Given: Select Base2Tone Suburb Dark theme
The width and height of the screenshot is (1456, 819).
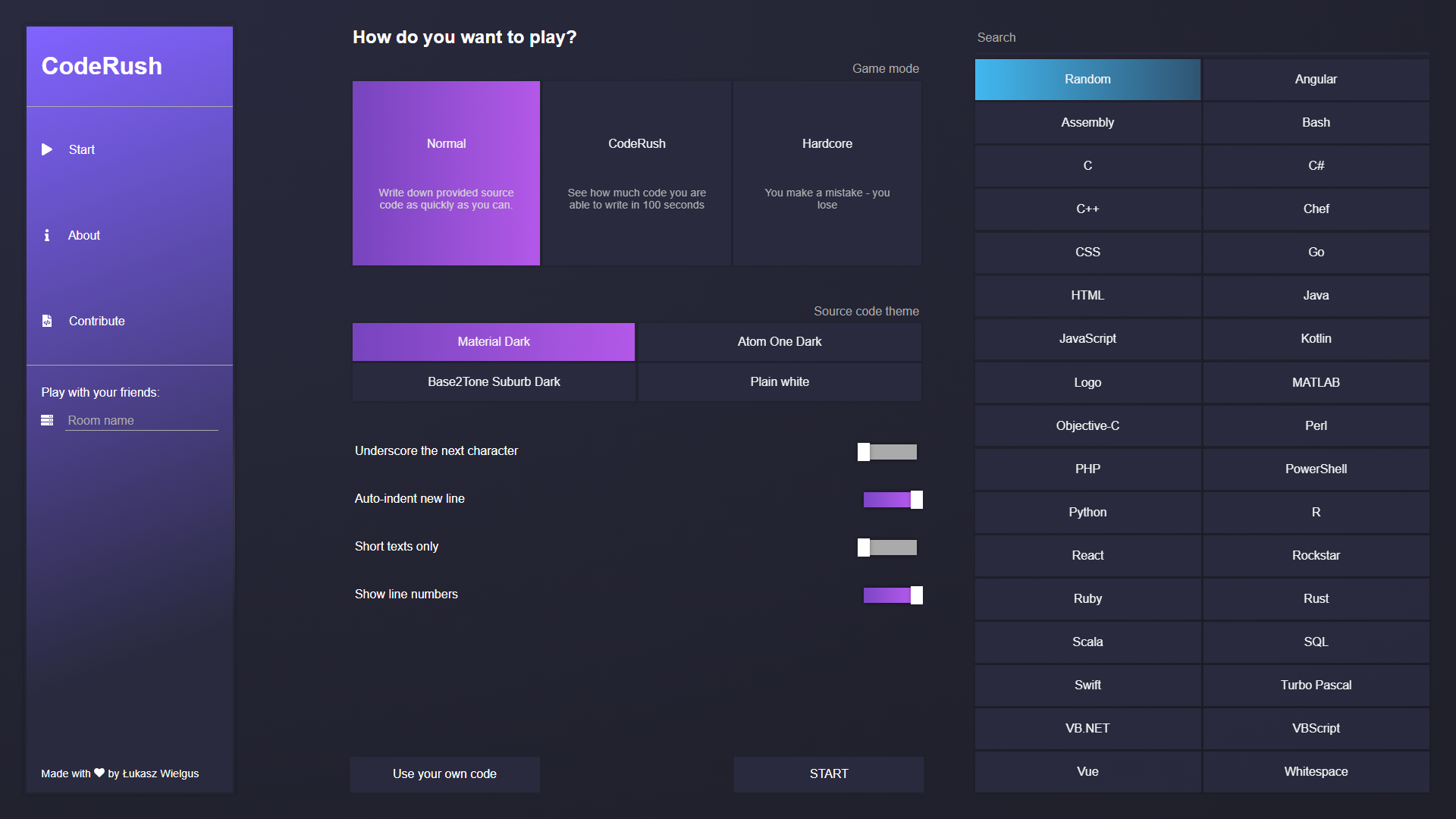Looking at the screenshot, I should pos(494,381).
